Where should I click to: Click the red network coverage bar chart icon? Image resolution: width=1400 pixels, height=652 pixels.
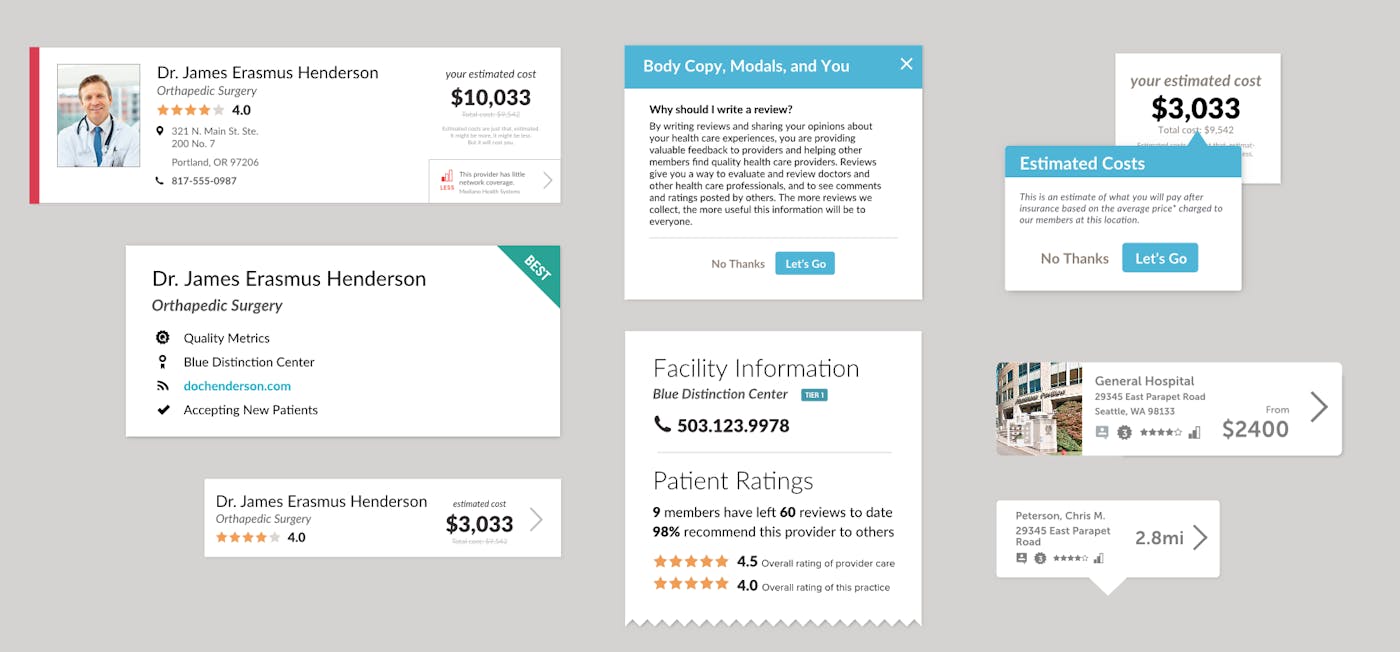tap(446, 177)
